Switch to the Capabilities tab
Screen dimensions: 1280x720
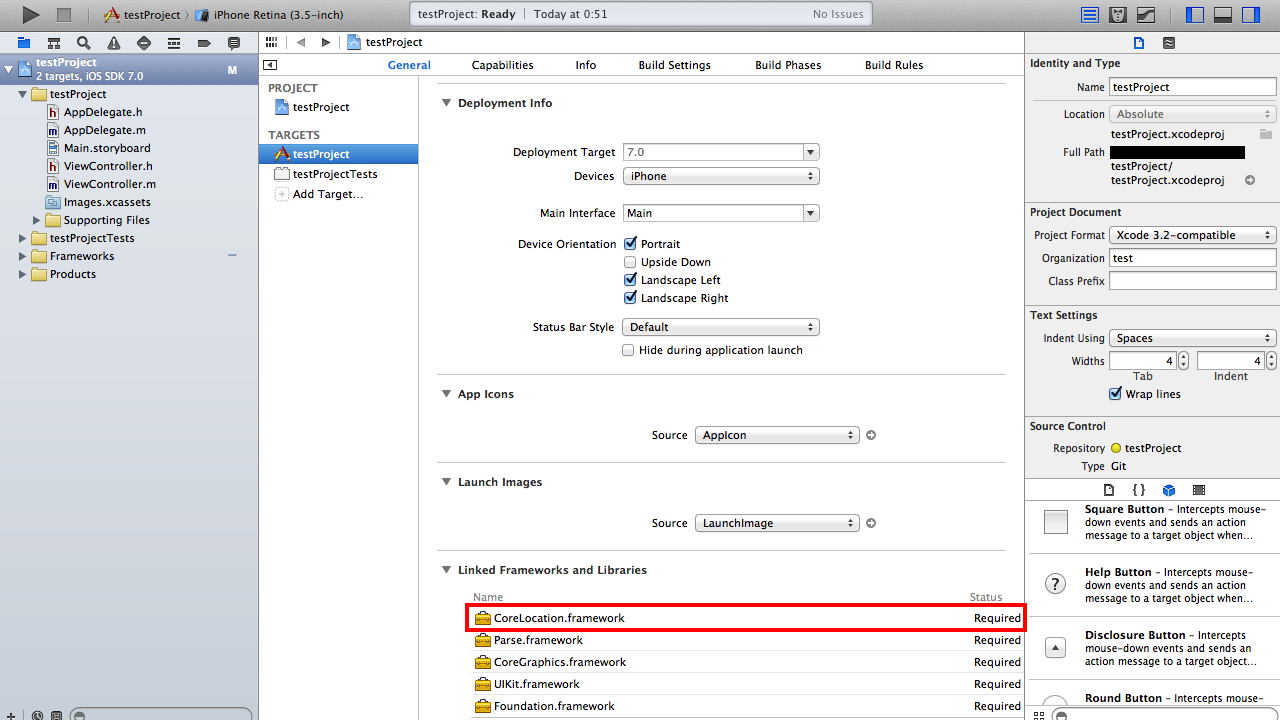(503, 65)
